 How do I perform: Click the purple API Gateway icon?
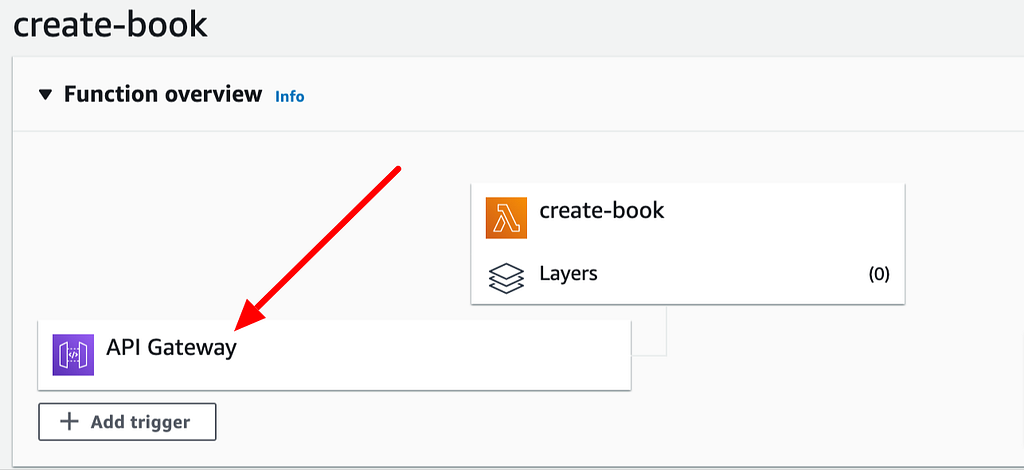(x=73, y=355)
